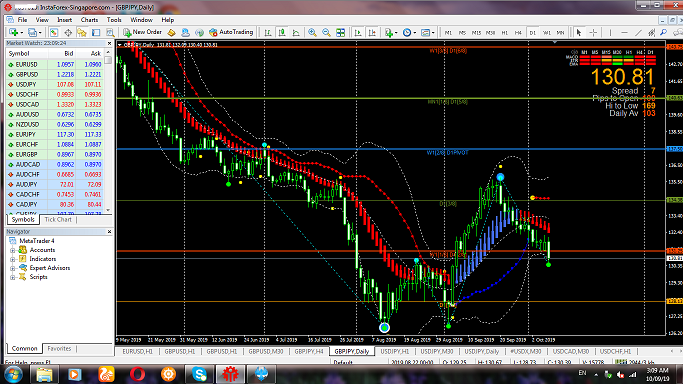Open the Terminal panel icon
This screenshot has height=384, width=683.
point(96,33)
